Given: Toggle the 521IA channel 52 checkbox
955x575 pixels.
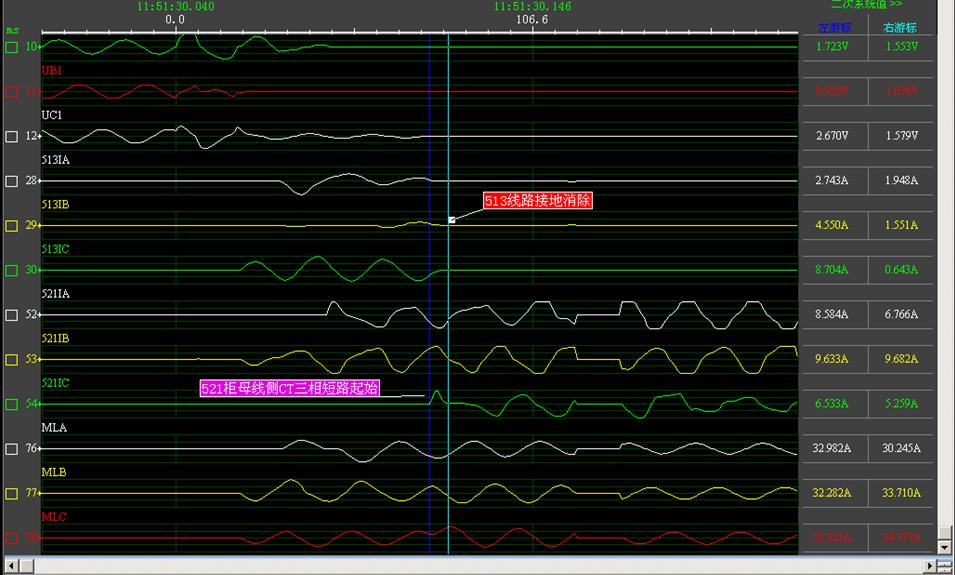Looking at the screenshot, I should [11, 315].
